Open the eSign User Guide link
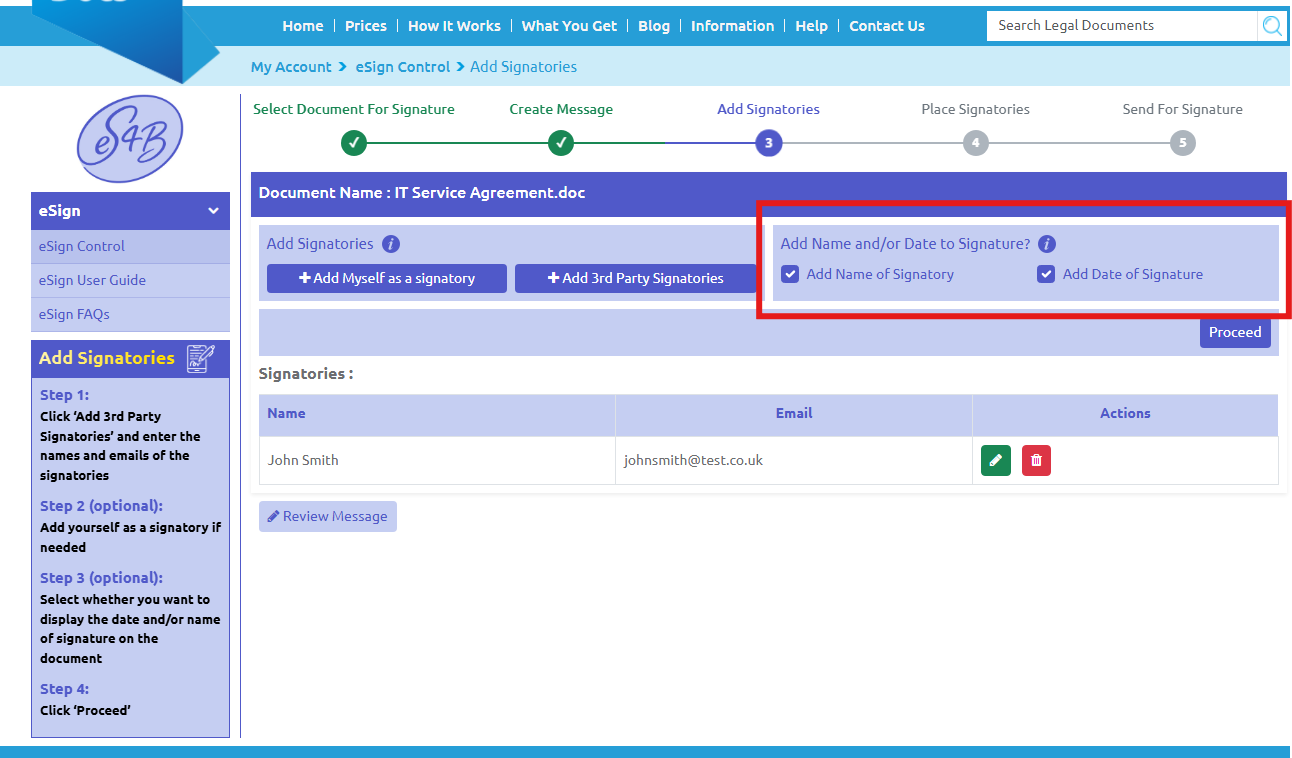This screenshot has width=1292, height=758. tap(92, 280)
